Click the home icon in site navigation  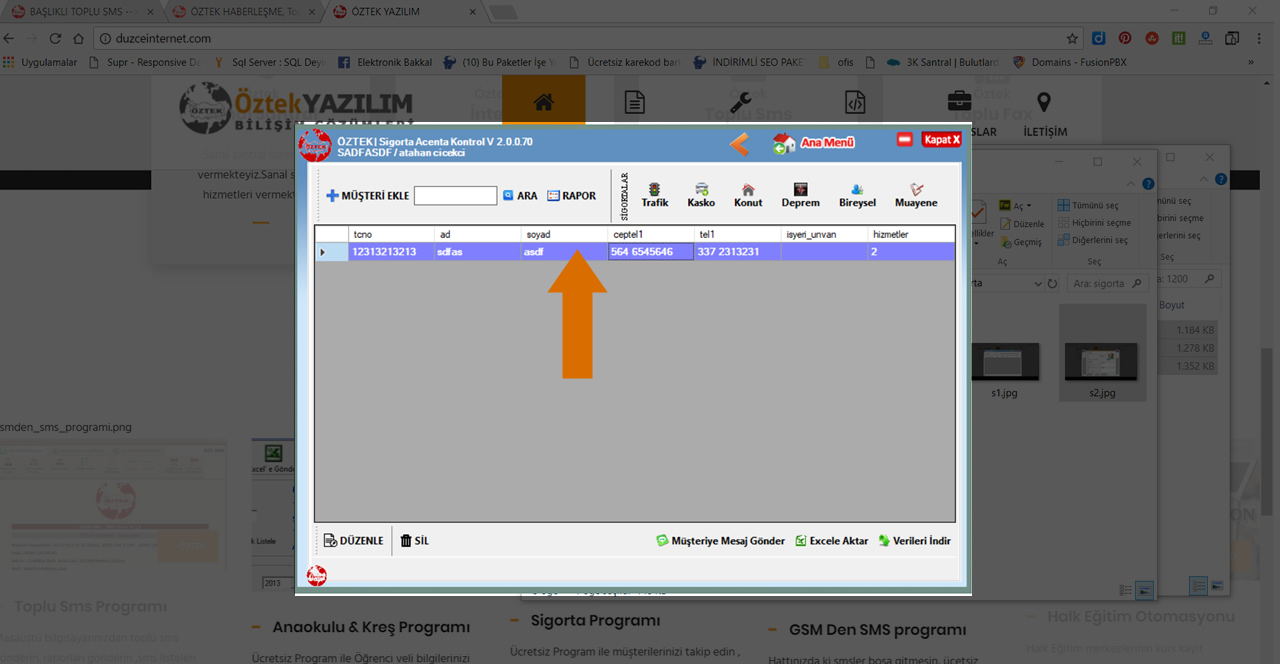click(544, 102)
